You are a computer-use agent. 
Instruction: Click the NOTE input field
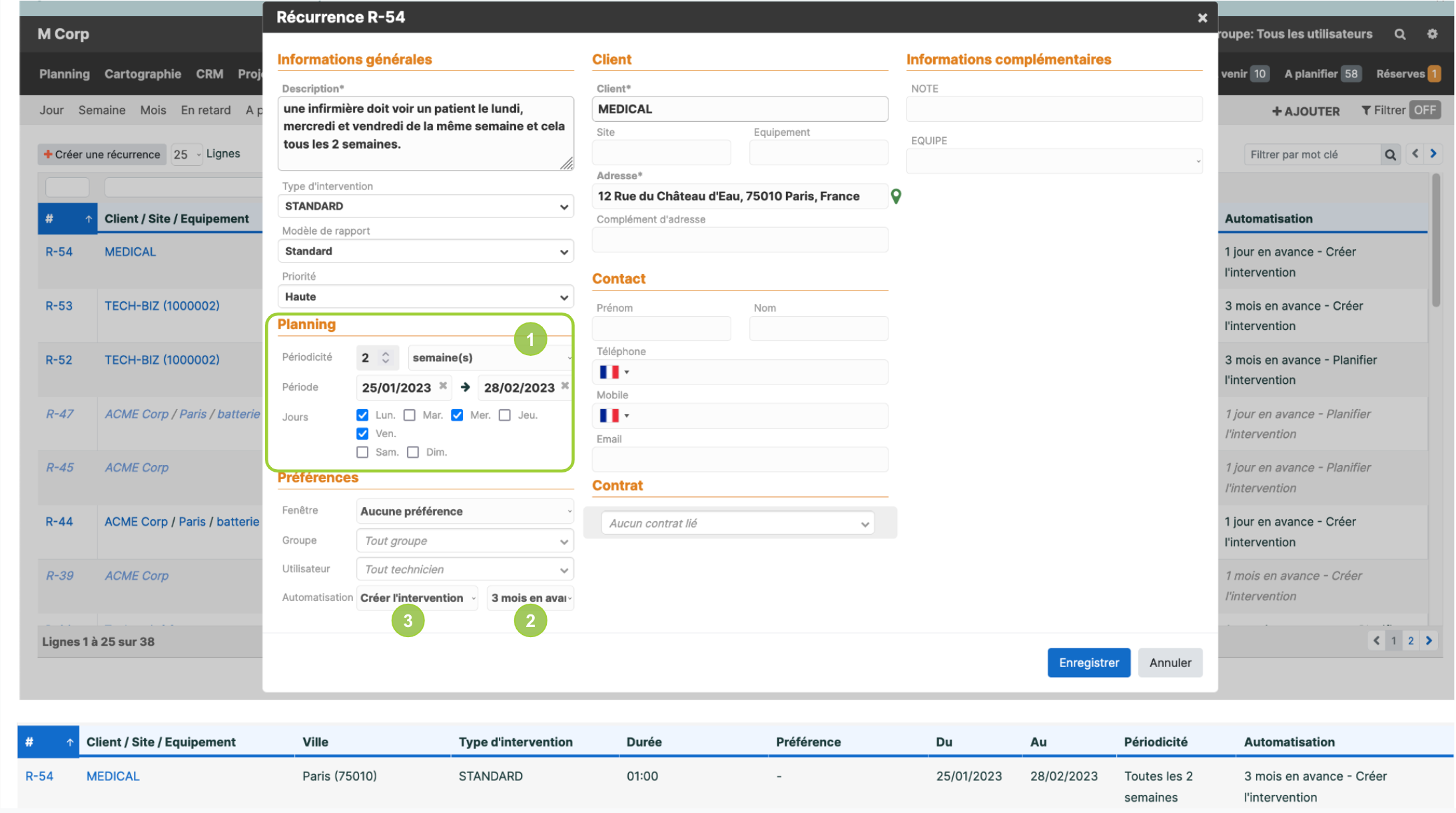[1054, 109]
